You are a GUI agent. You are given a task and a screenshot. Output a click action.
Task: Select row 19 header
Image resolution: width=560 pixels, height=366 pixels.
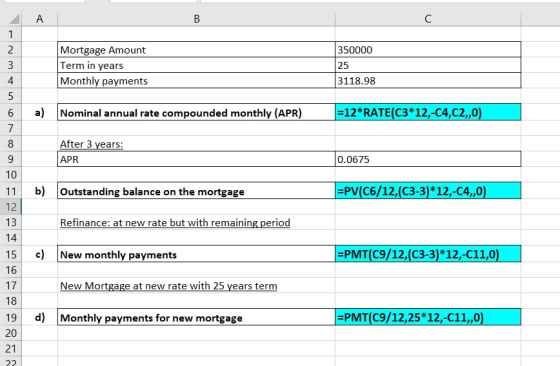(x=11, y=317)
